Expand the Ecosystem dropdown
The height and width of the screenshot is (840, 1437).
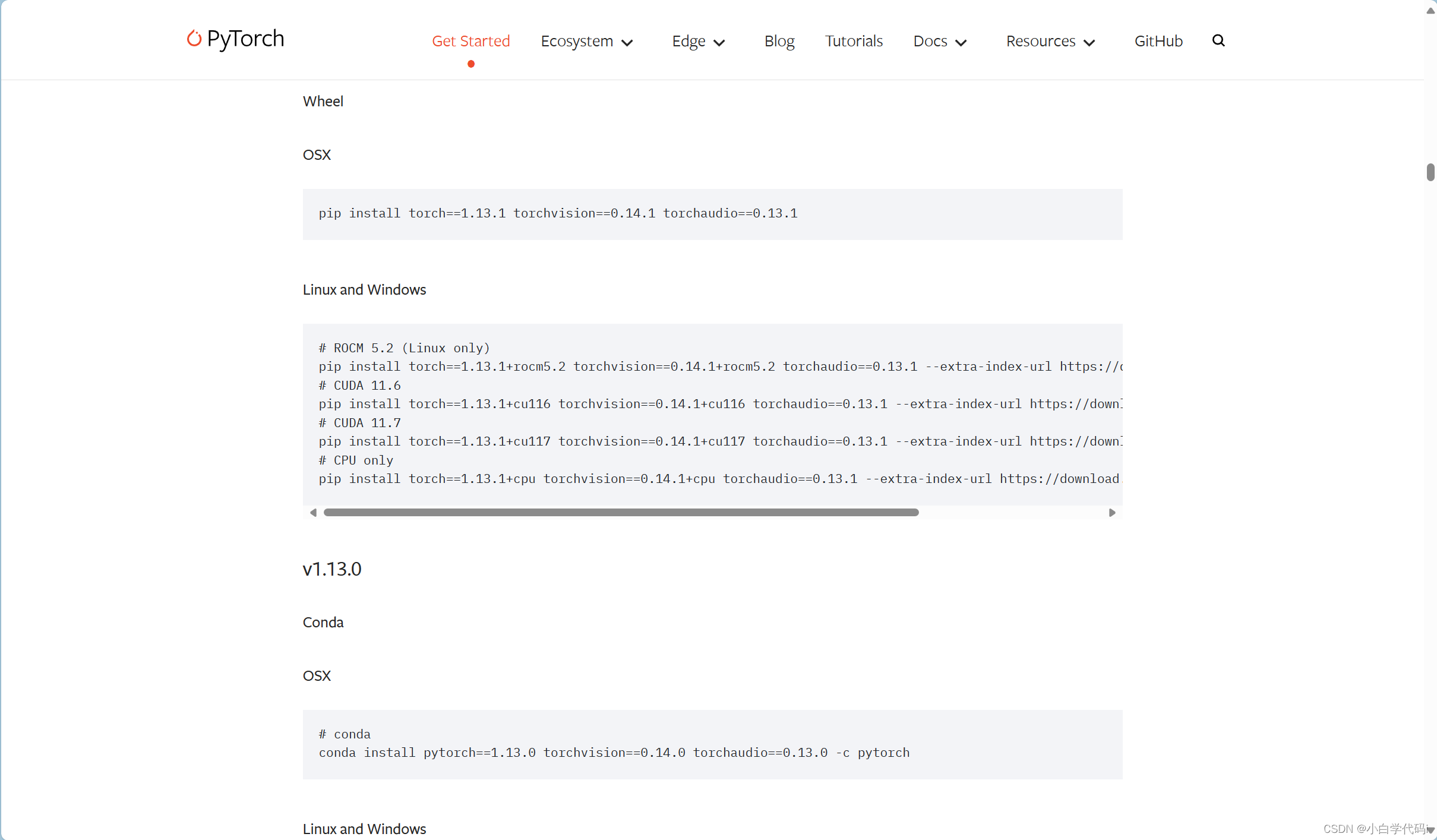coord(586,41)
